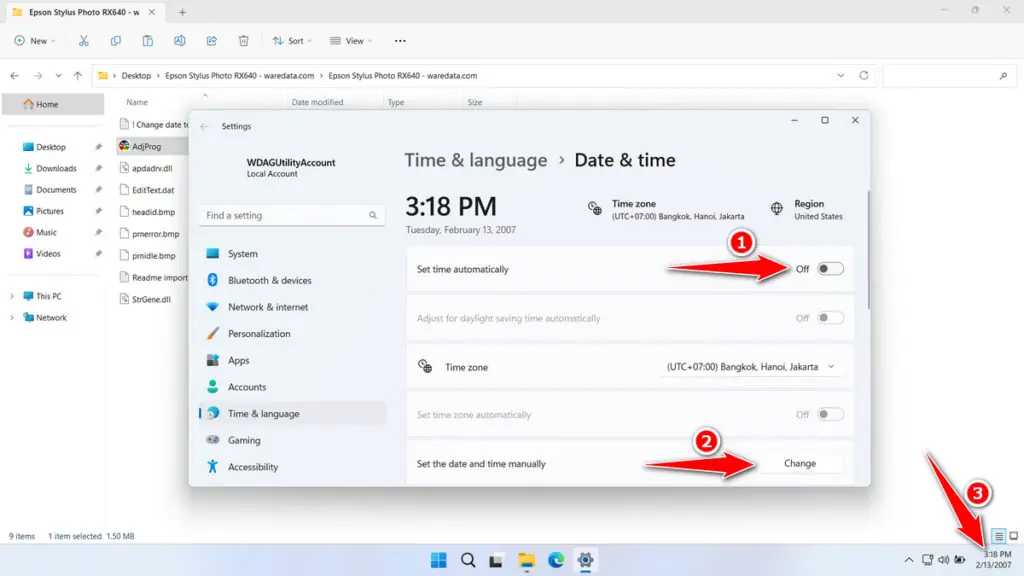Image resolution: width=1024 pixels, height=576 pixels.
Task: Open the Time zone dropdown list
Action: point(750,367)
